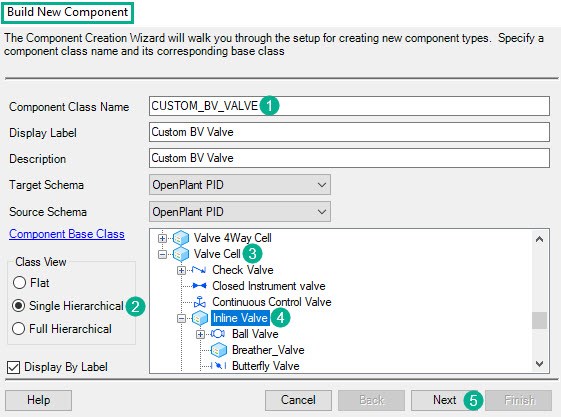Choose Full Hierarchical class view
Screen dimensions: 561x417
click(19, 329)
